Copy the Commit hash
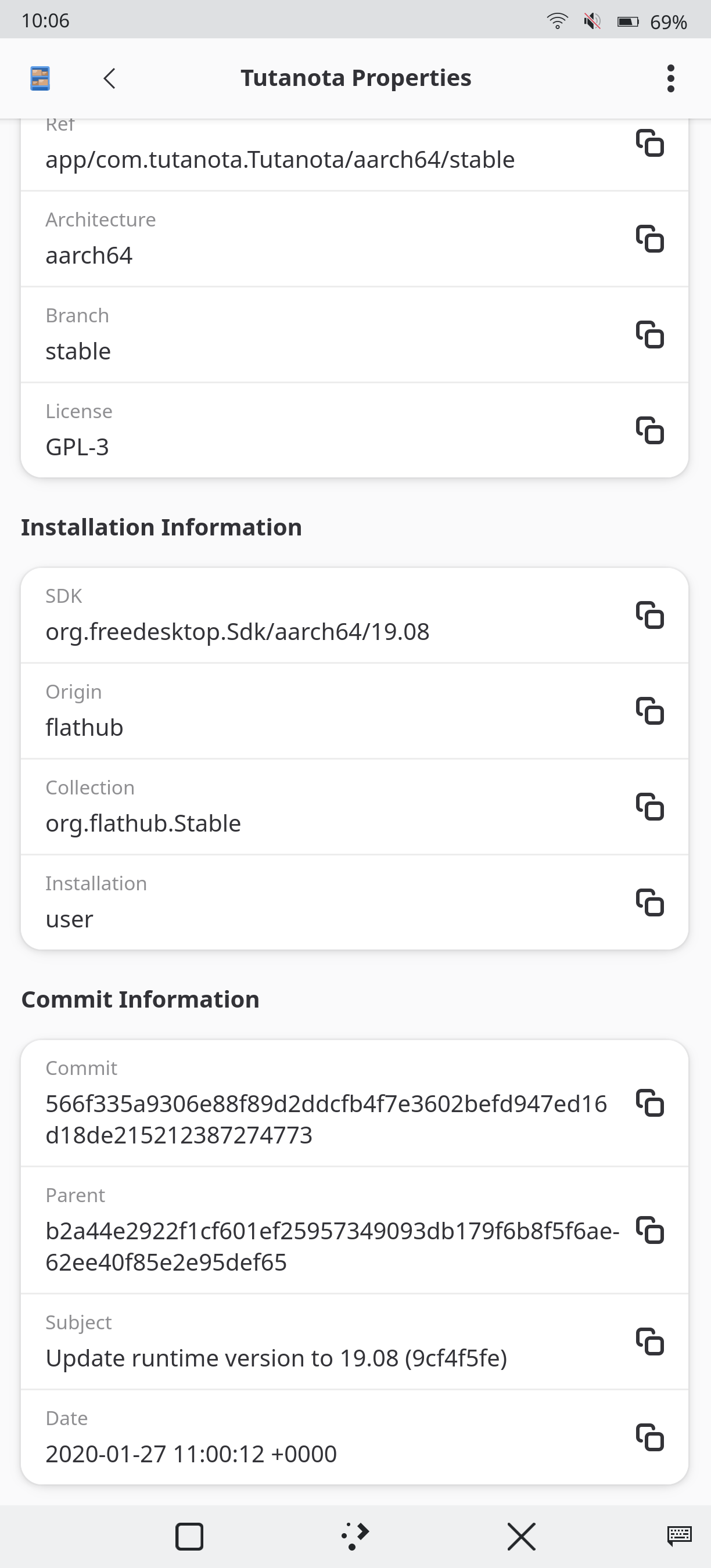Image resolution: width=711 pixels, height=1568 pixels. click(x=649, y=1103)
